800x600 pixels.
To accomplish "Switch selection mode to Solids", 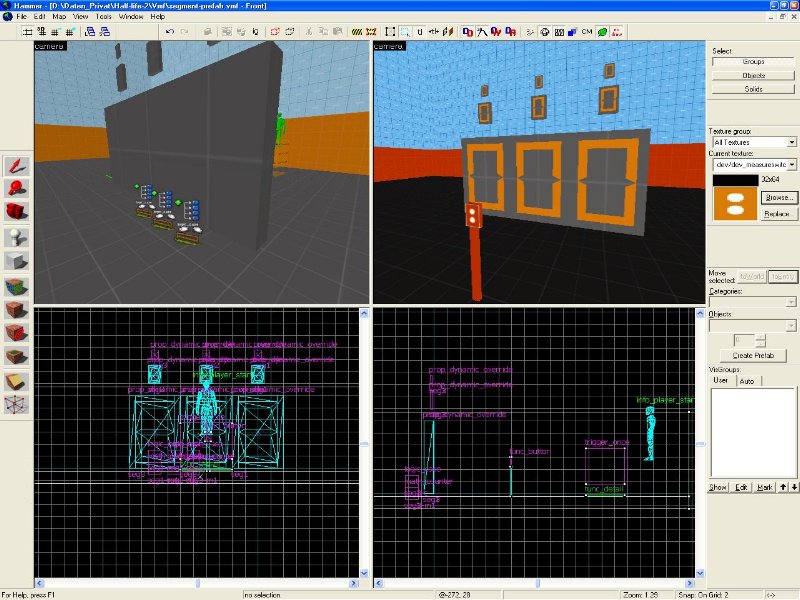I will pos(753,89).
